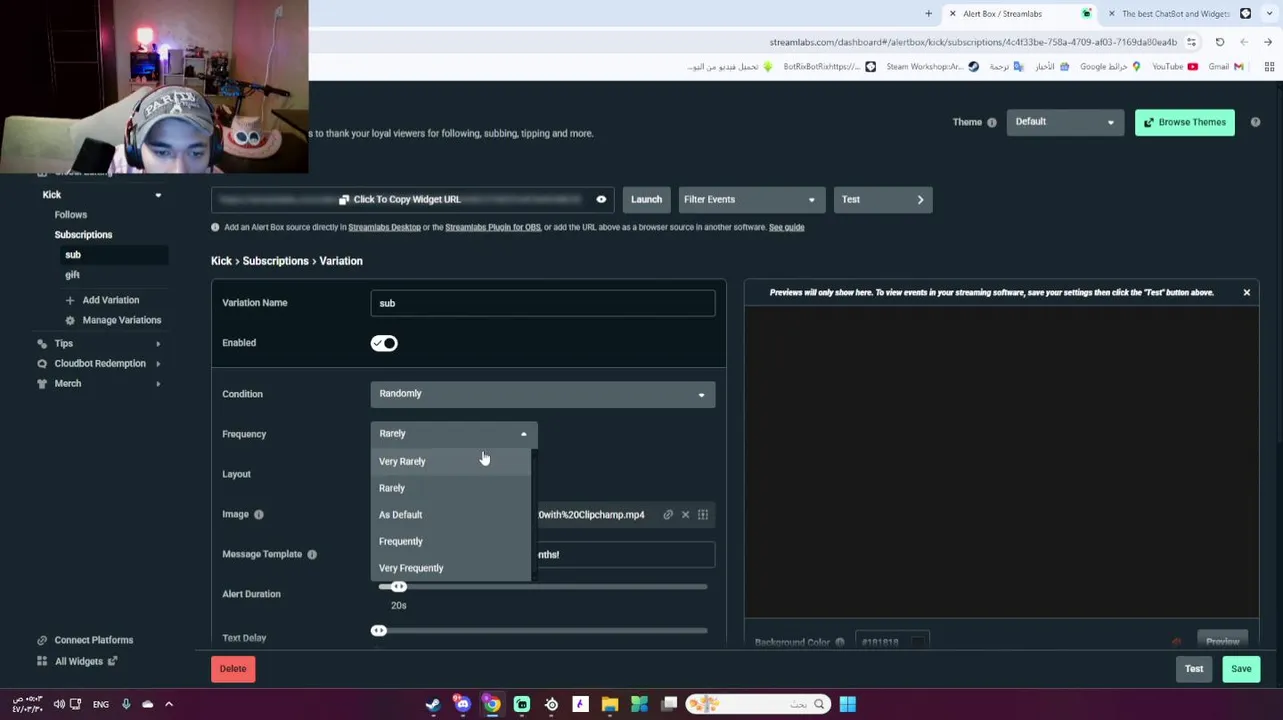Click the Windows Start button
Image resolution: width=1283 pixels, height=720 pixels.
coord(848,705)
